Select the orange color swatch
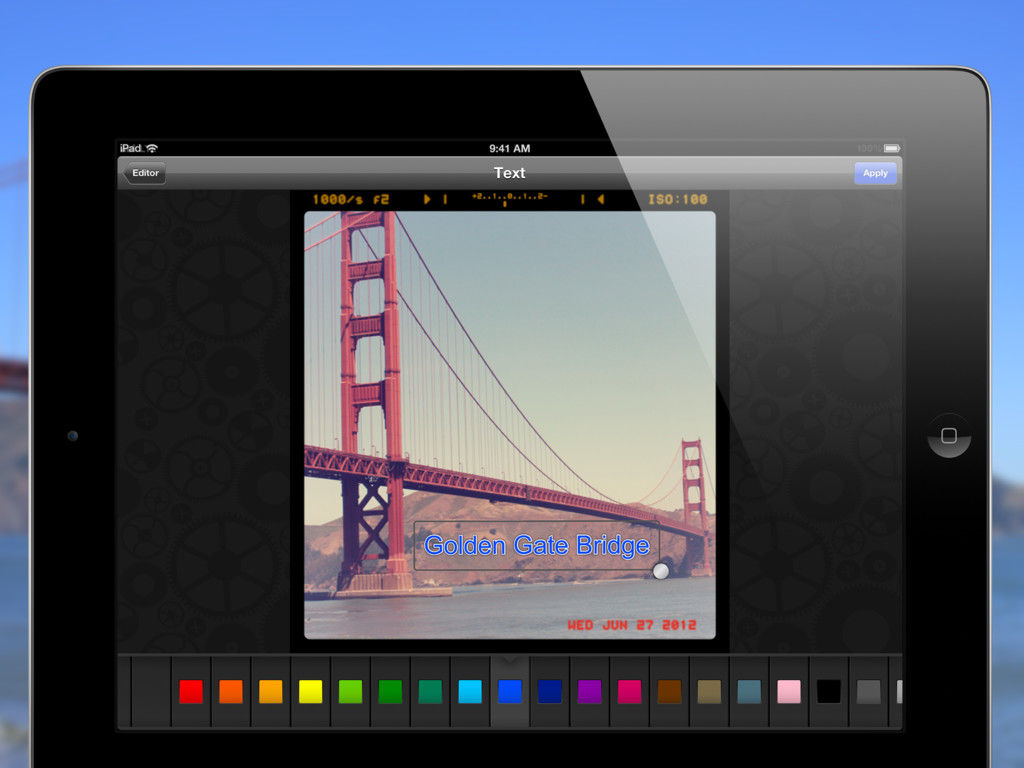 (x=231, y=692)
